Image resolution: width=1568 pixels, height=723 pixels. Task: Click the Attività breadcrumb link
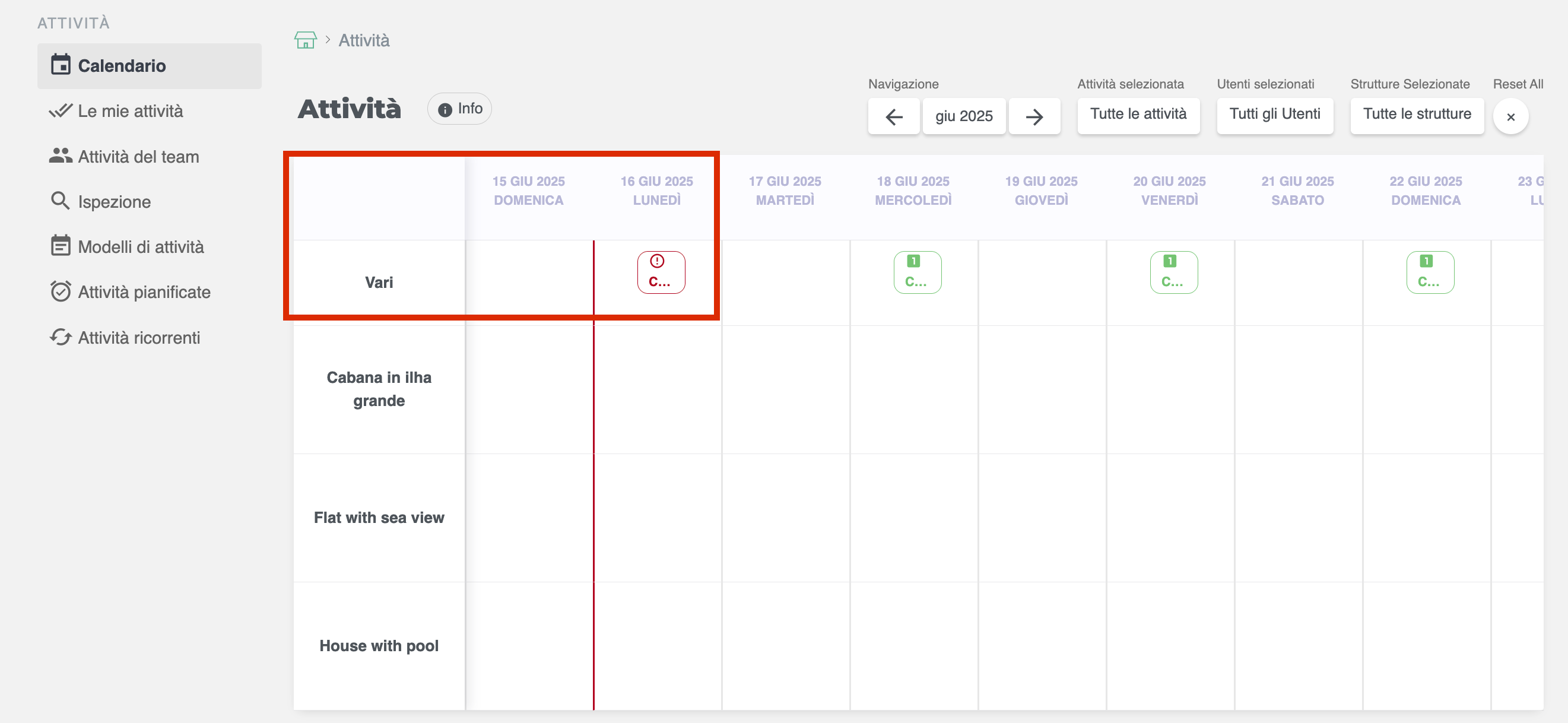tap(363, 40)
